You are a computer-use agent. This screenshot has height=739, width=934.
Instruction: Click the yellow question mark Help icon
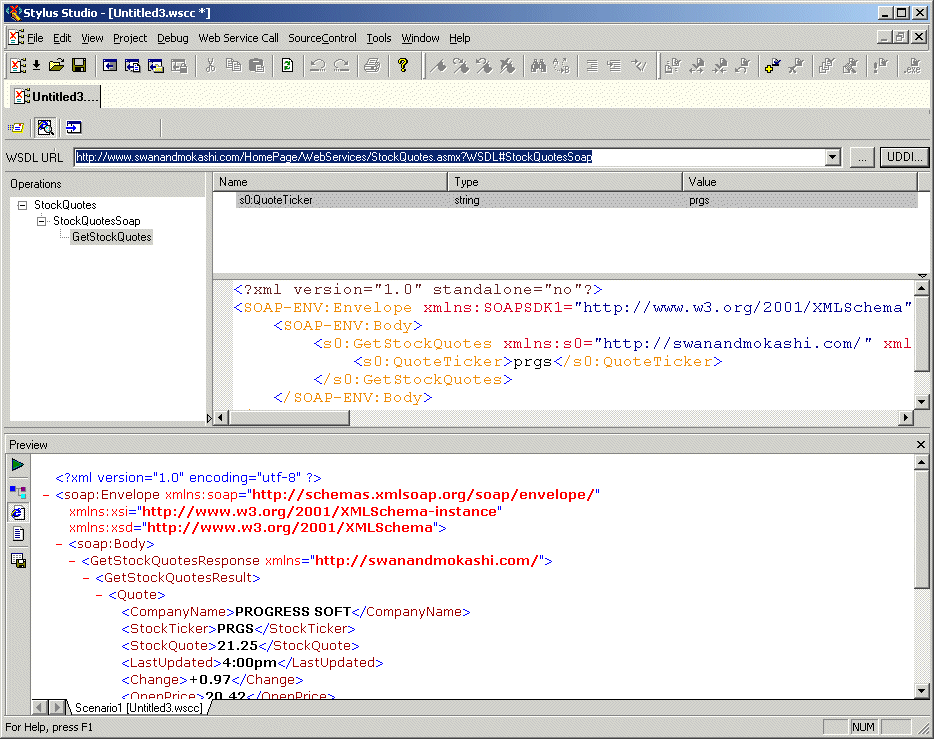[403, 66]
